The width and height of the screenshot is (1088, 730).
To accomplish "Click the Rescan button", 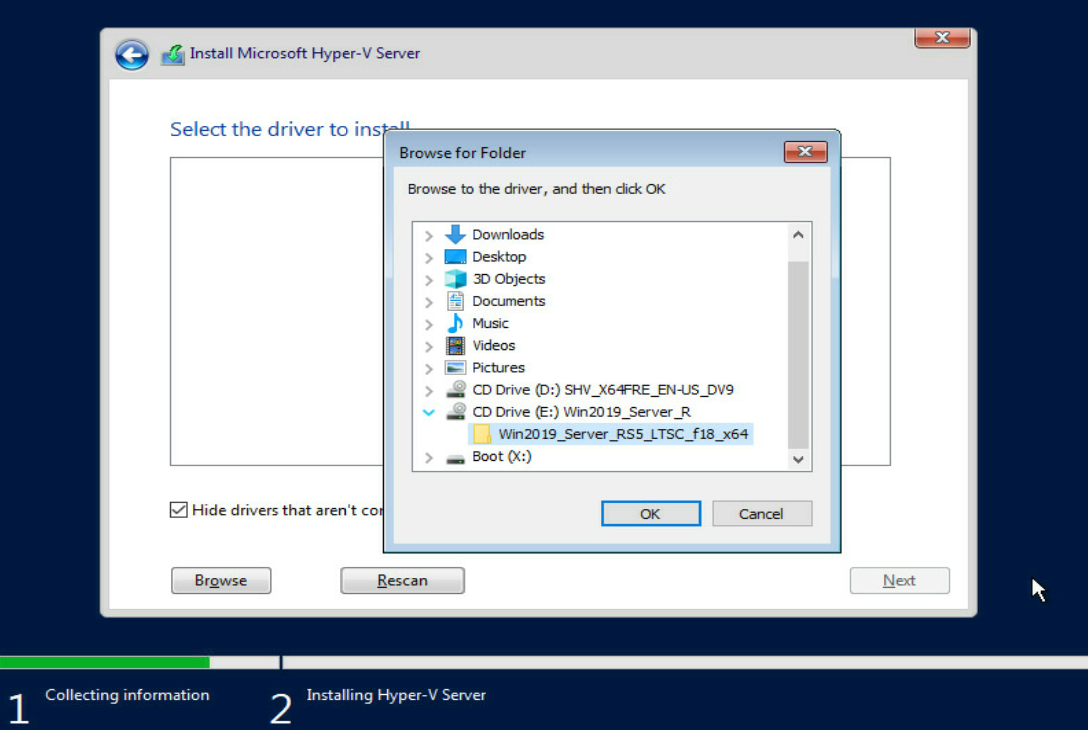I will pos(402,580).
